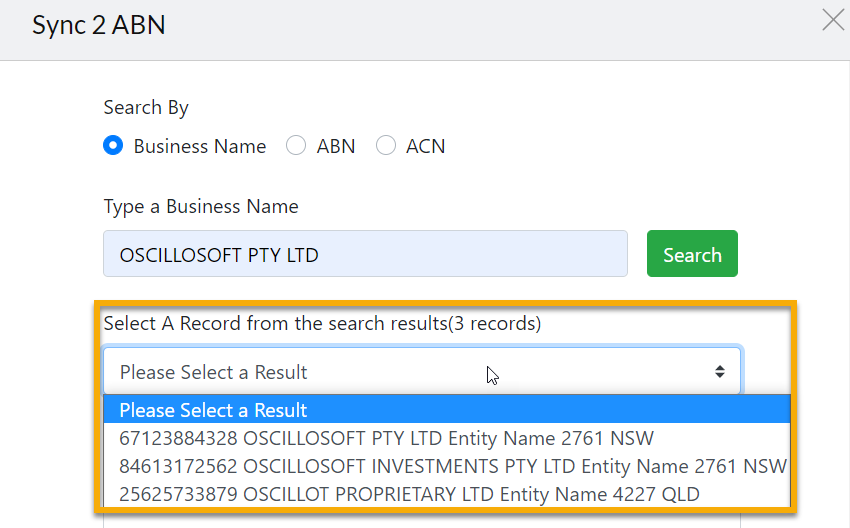Open the Please Select a Result combo box

coord(422,372)
